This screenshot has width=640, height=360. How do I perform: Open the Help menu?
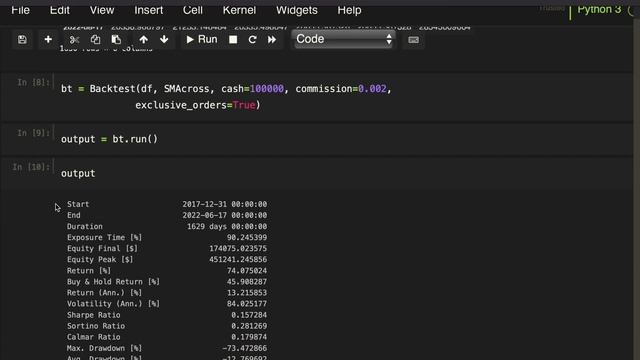point(349,10)
